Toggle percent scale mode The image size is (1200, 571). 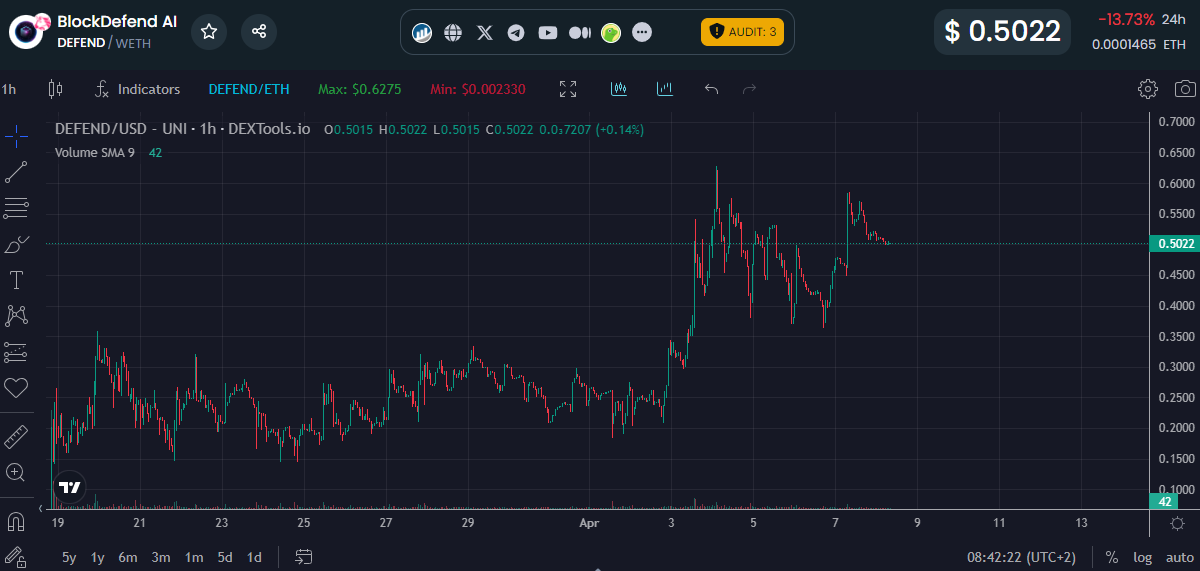(x=1112, y=557)
